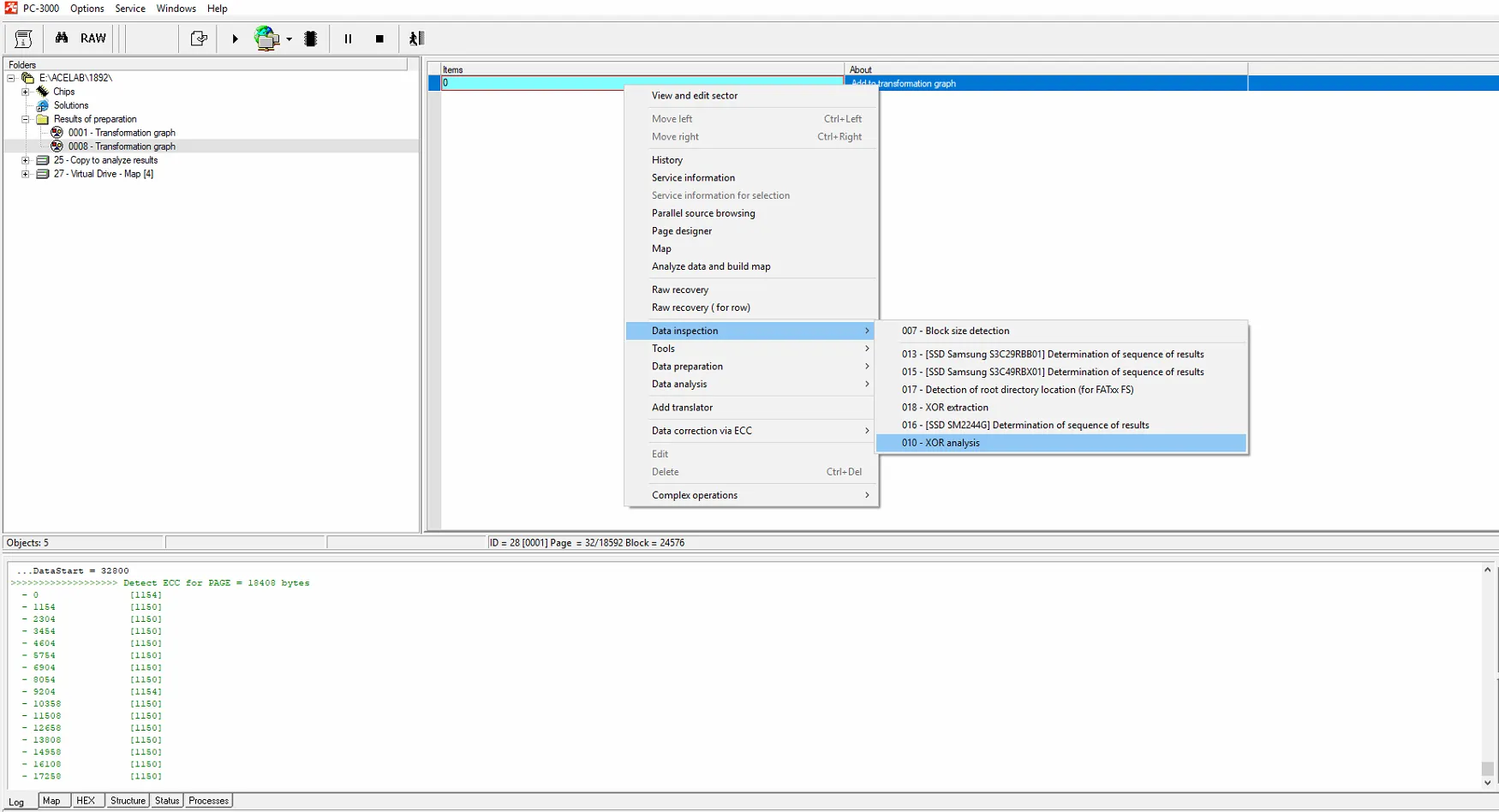Click the document export toolbar icon

199,39
